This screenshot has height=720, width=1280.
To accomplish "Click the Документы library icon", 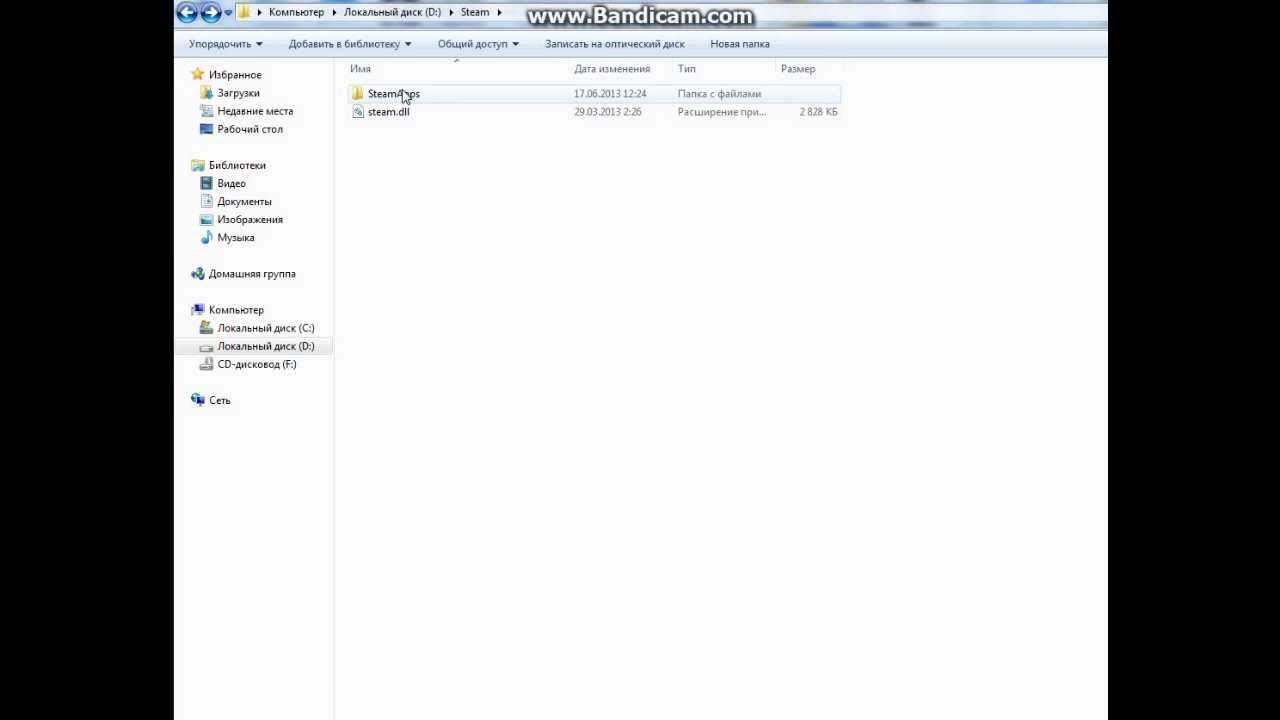I will [x=206, y=201].
